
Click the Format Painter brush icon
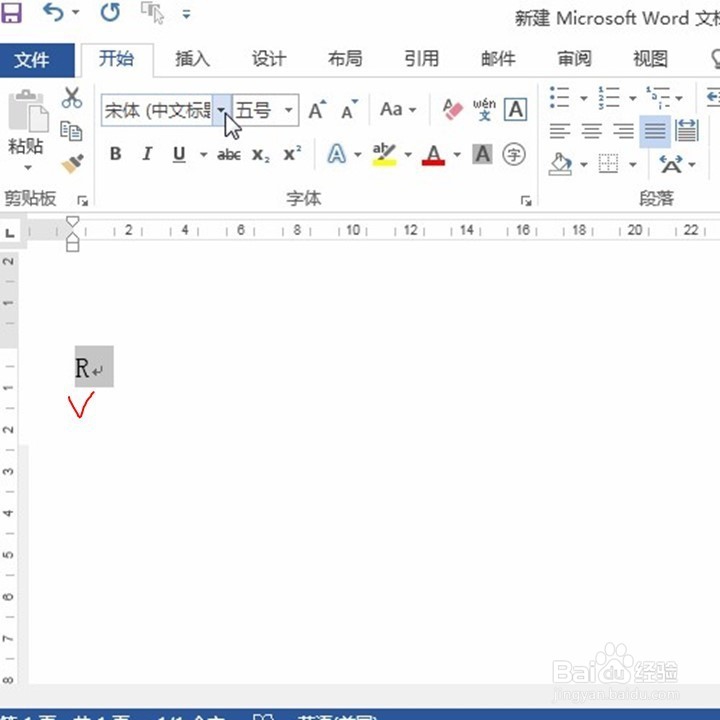pyautogui.click(x=73, y=163)
